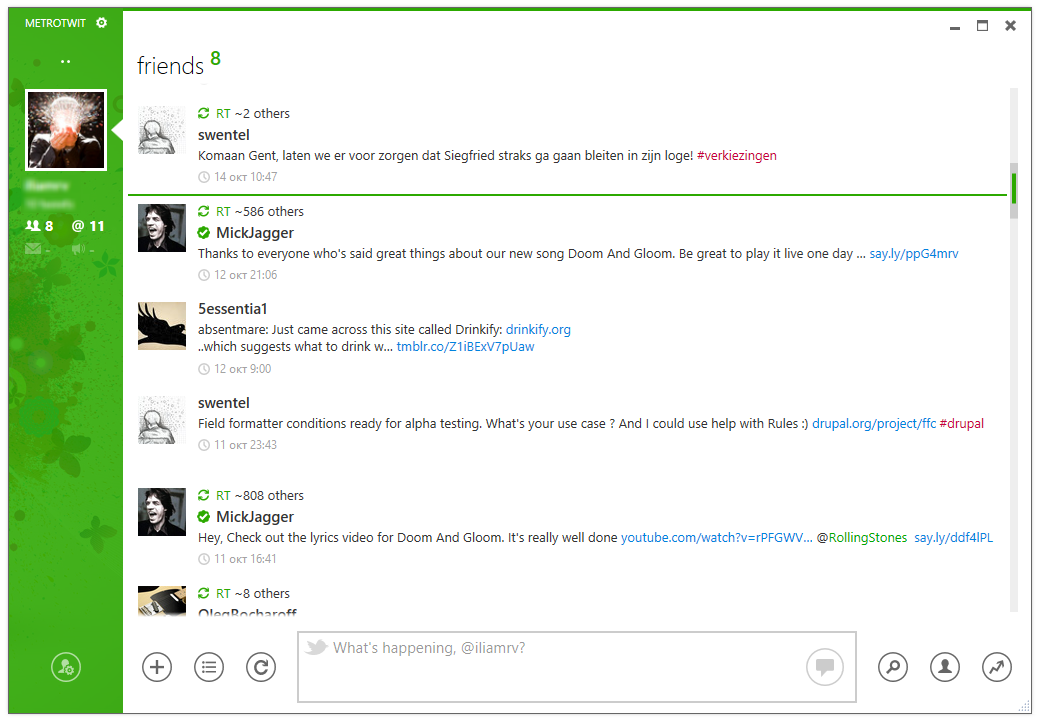The width and height of the screenshot is (1041, 727).
Task: Select the friends column counter in sidebar
Action: [40, 226]
